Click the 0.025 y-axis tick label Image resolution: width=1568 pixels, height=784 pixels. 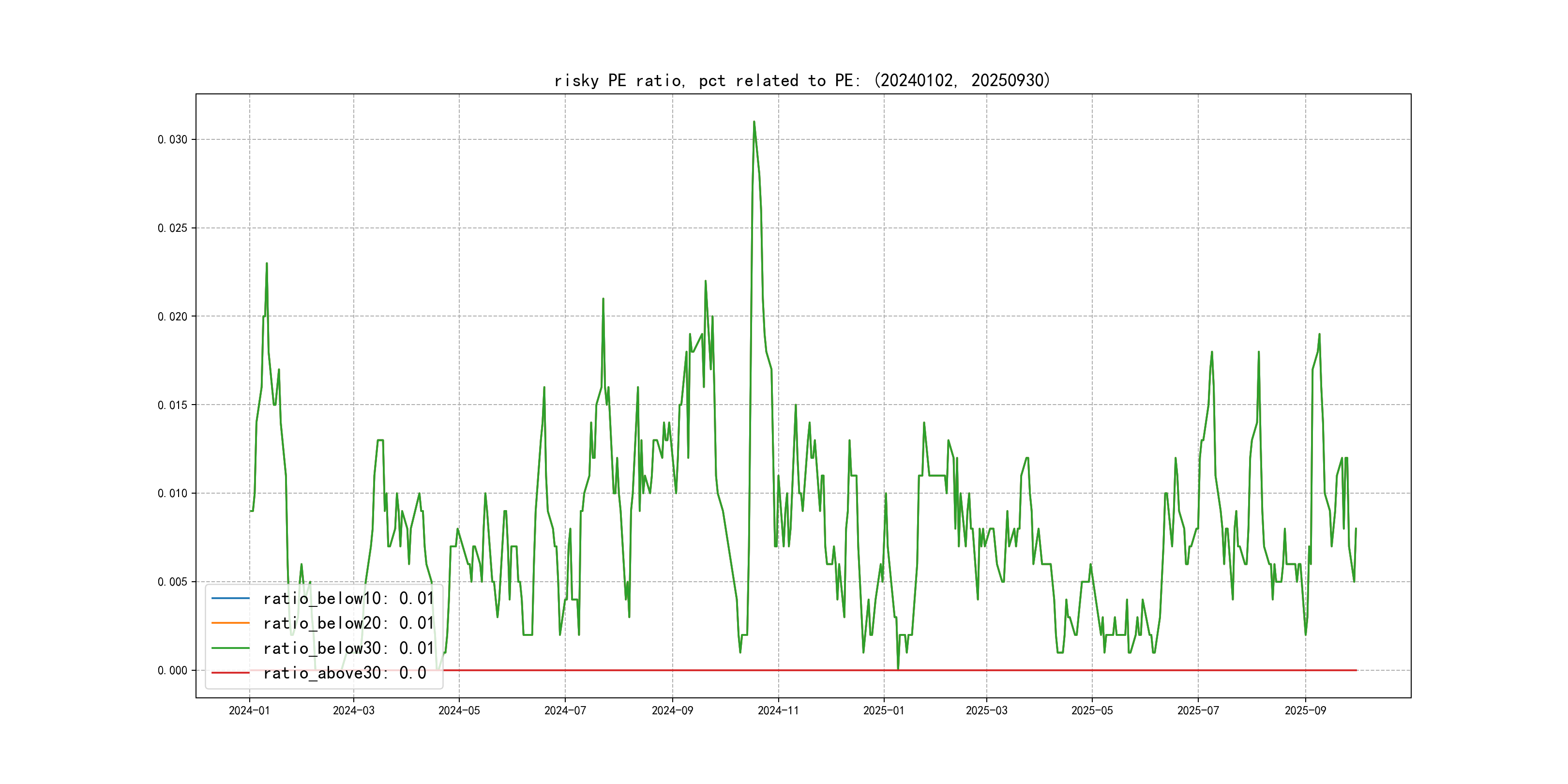click(x=172, y=227)
